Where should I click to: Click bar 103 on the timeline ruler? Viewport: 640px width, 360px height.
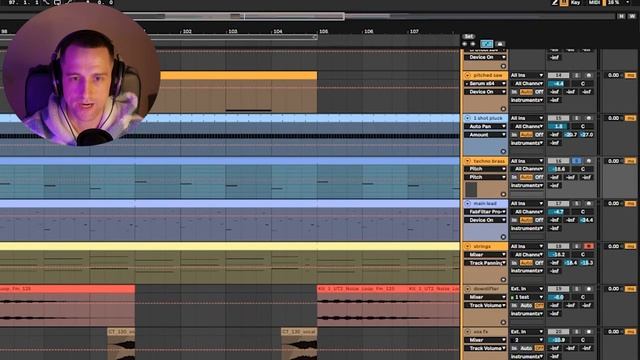point(232,31)
